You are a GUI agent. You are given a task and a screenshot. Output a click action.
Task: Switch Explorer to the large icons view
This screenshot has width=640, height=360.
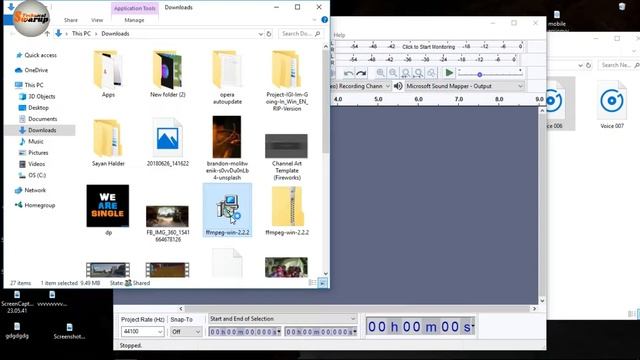coord(322,282)
